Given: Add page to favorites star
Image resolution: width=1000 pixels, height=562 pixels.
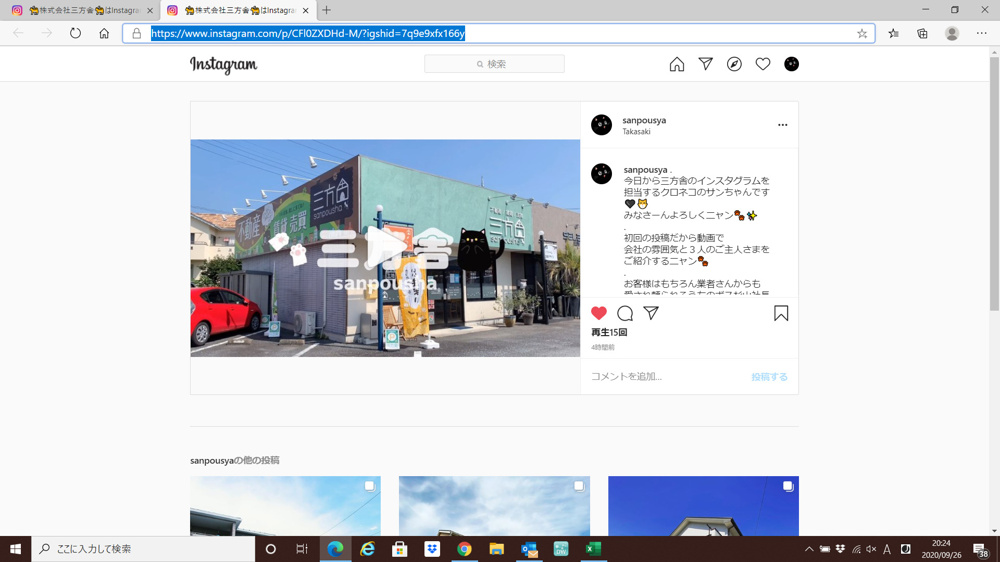Looking at the screenshot, I should [x=862, y=33].
